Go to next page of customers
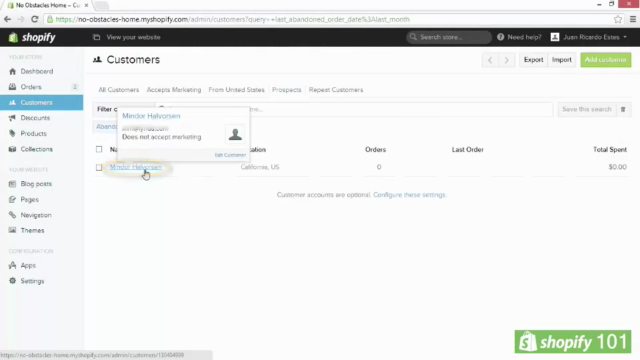Screen dimensions: 640x360 click(507, 60)
